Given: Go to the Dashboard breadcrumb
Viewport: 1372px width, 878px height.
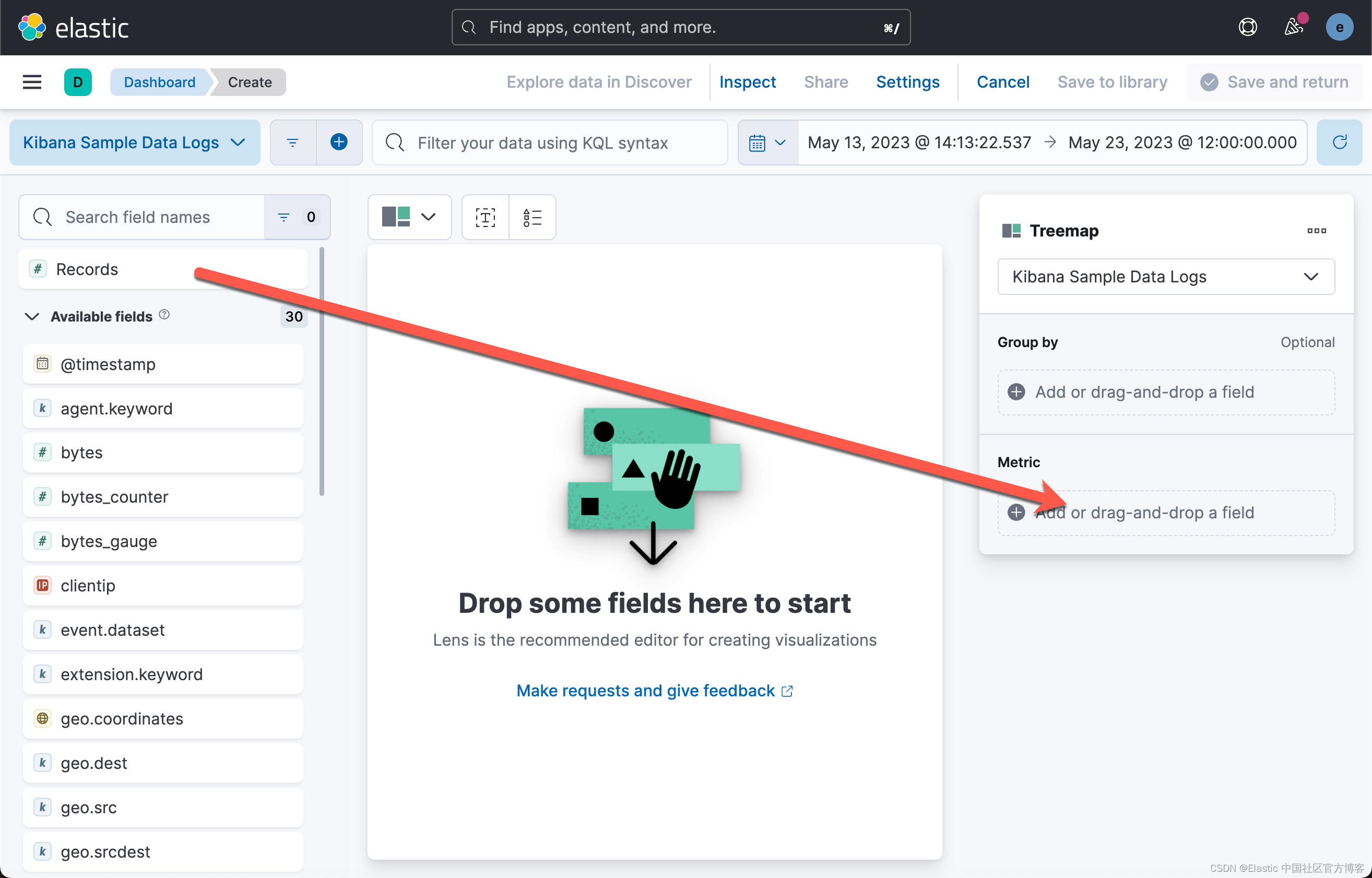Looking at the screenshot, I should coord(160,82).
